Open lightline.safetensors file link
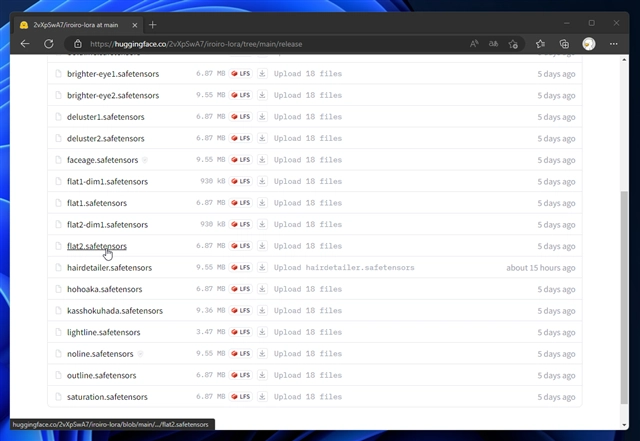The height and width of the screenshot is (441, 640). click(104, 332)
